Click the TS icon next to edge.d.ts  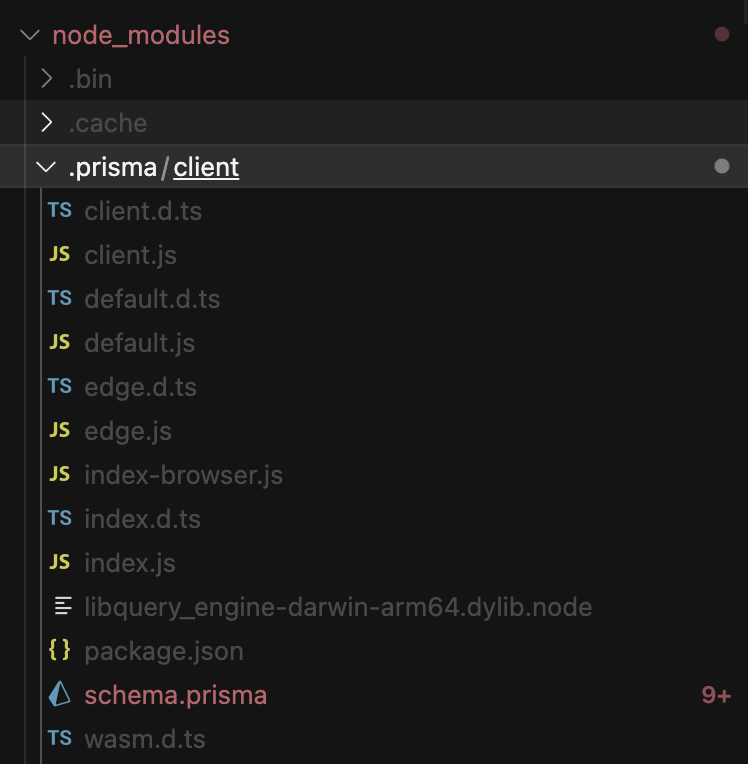coord(60,386)
